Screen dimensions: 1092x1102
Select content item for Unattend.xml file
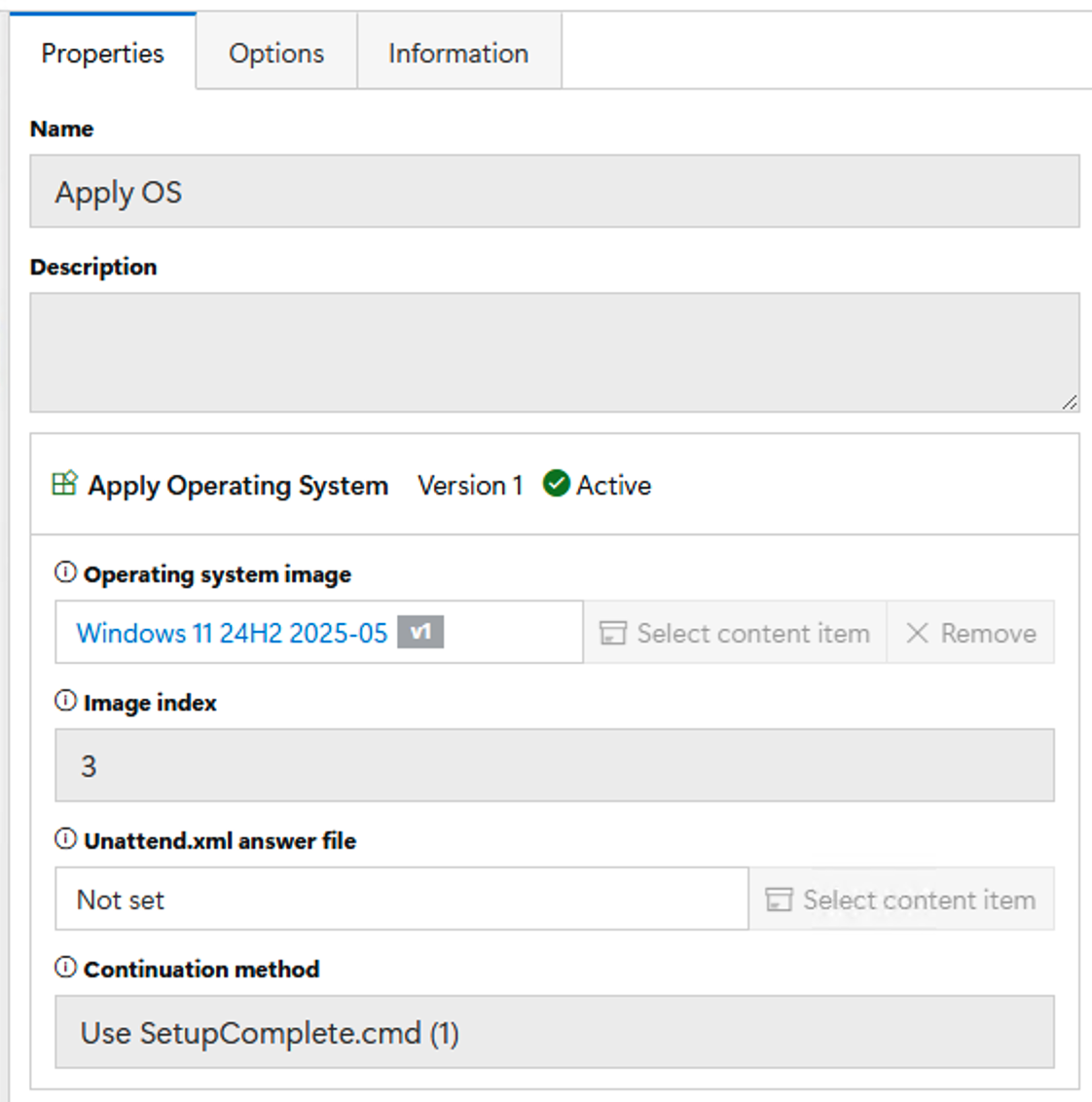pyautogui.click(x=901, y=900)
